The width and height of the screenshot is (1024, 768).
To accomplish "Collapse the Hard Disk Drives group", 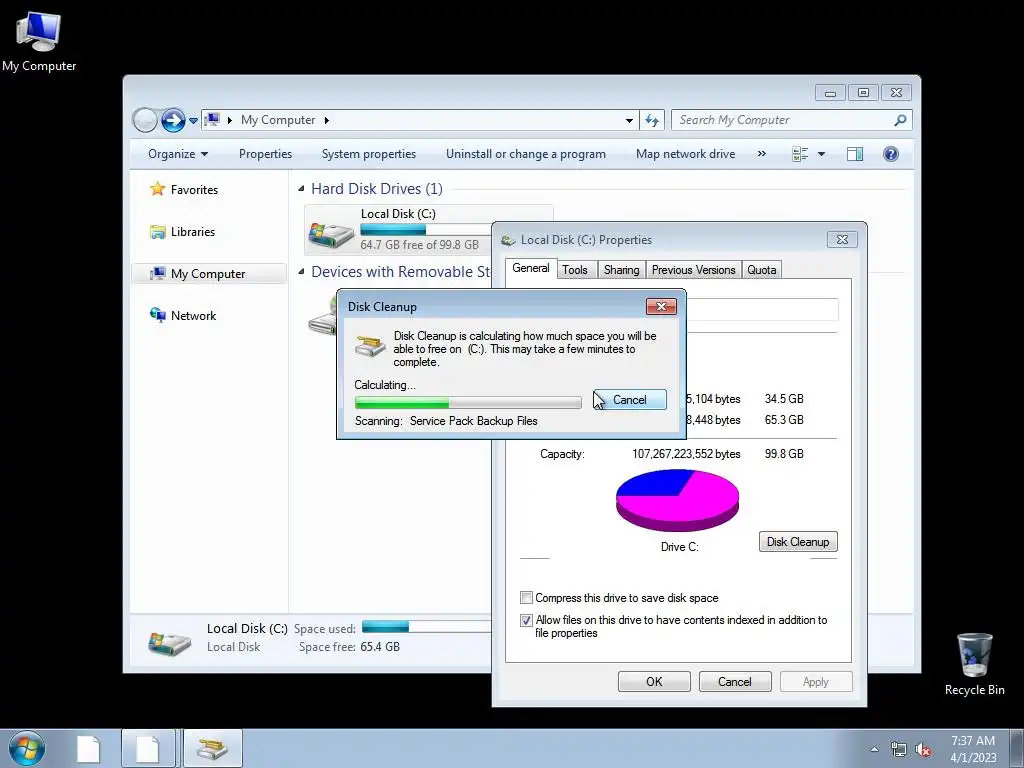I will pos(301,189).
